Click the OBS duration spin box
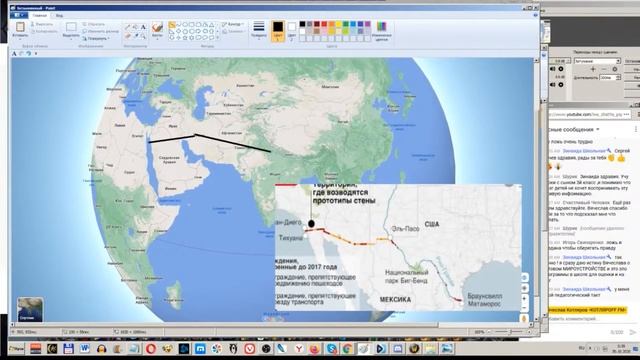 (610, 77)
